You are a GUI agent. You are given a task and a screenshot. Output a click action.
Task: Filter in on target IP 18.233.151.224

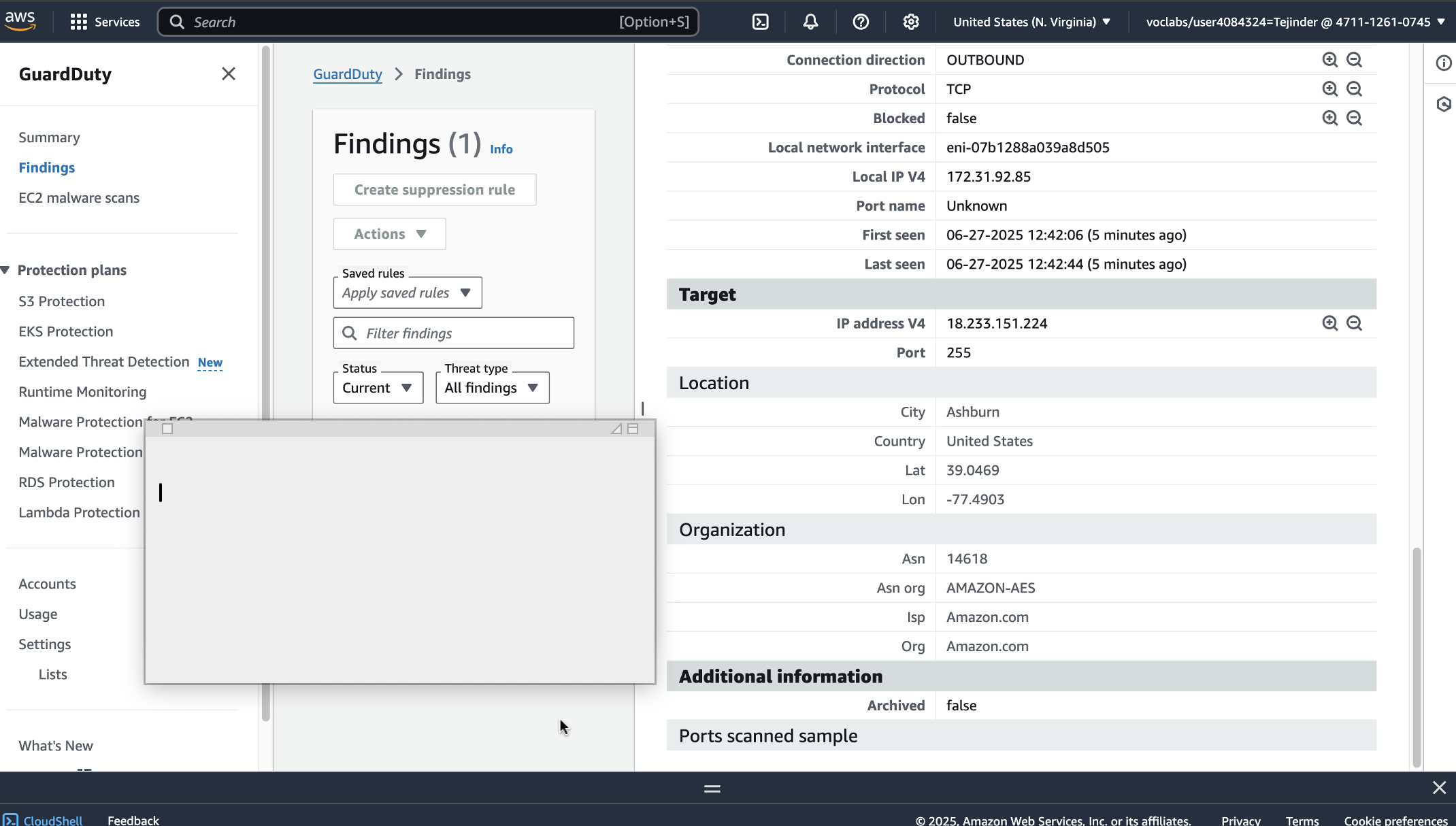[x=1329, y=323]
